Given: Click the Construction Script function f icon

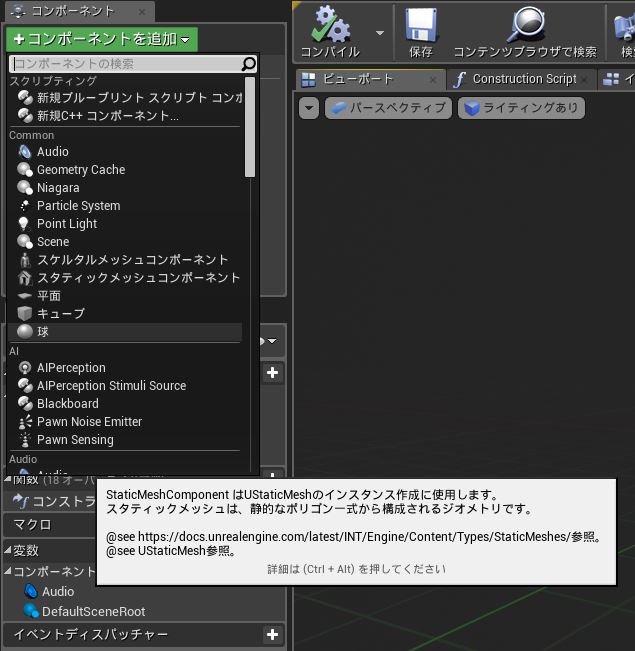Looking at the screenshot, I should click(x=21, y=501).
